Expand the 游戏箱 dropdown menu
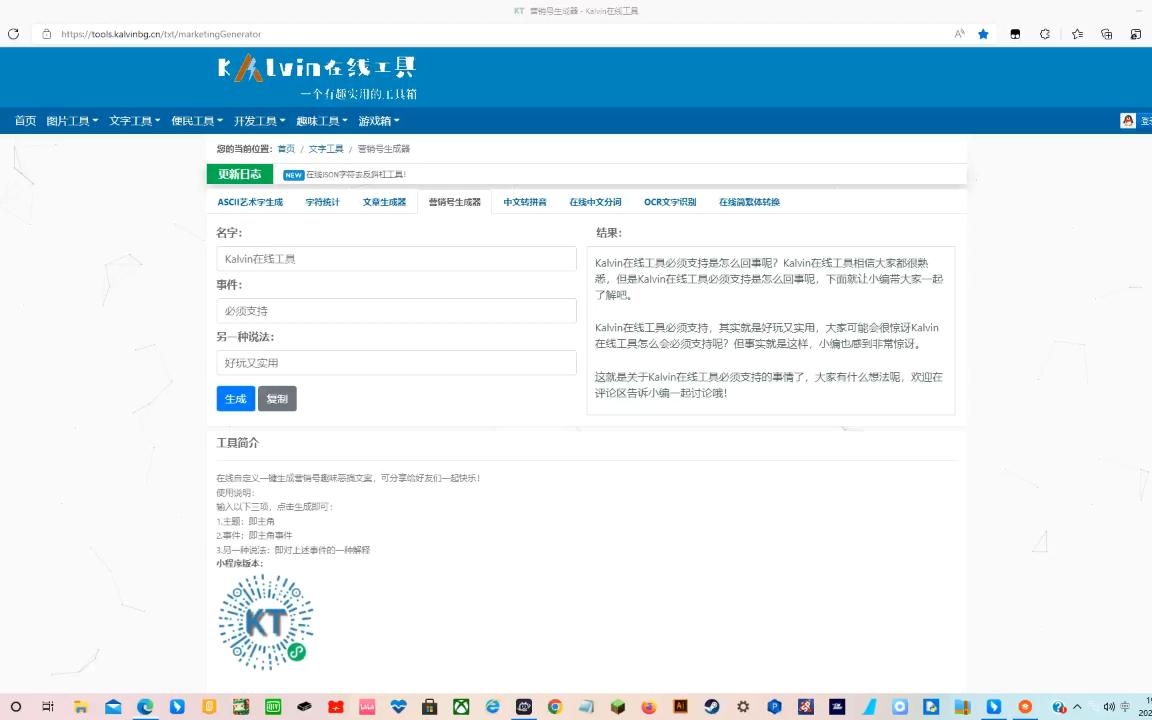The image size is (1152, 720). pyautogui.click(x=379, y=120)
